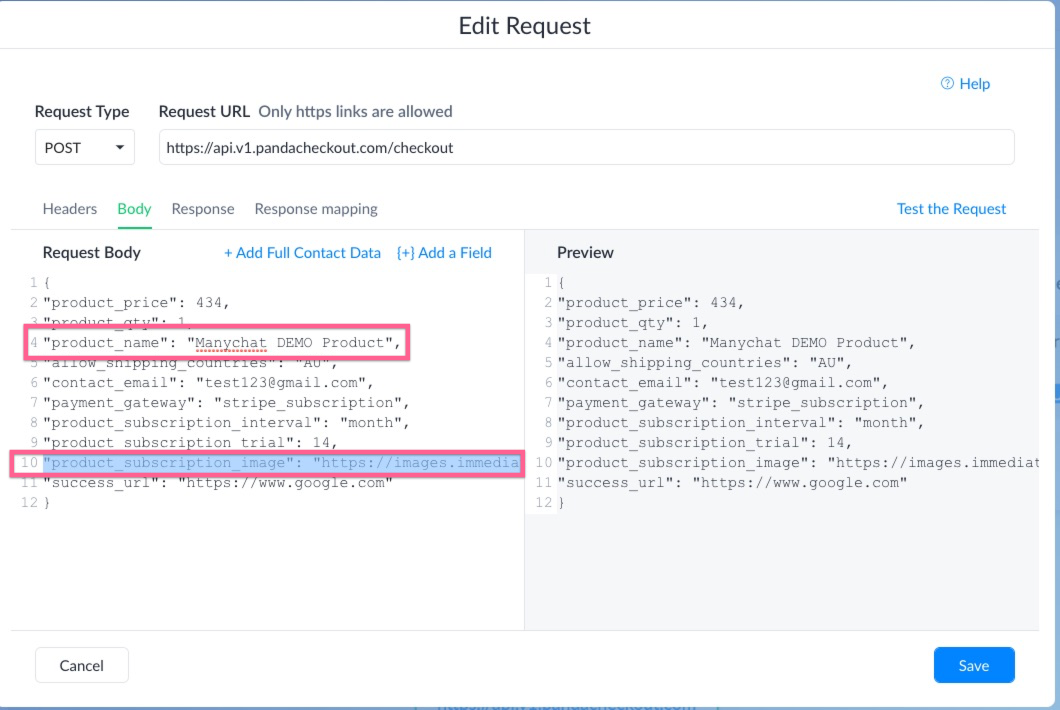The height and width of the screenshot is (710, 1060).
Task: Click the Preview heading
Action: 585,253
